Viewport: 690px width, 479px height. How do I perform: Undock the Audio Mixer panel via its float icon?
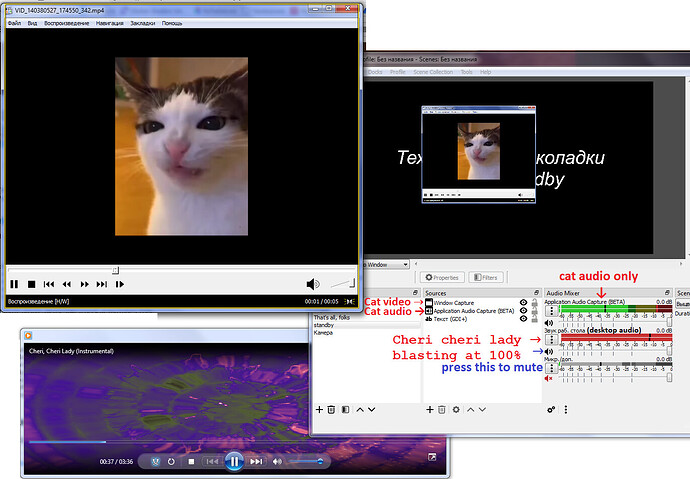[x=667, y=293]
